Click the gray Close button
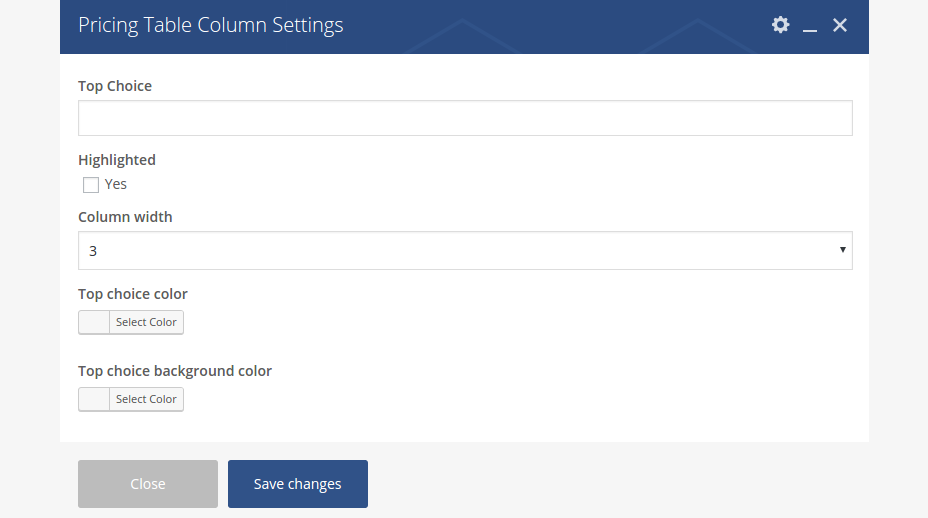Image resolution: width=928 pixels, height=518 pixels. [148, 484]
